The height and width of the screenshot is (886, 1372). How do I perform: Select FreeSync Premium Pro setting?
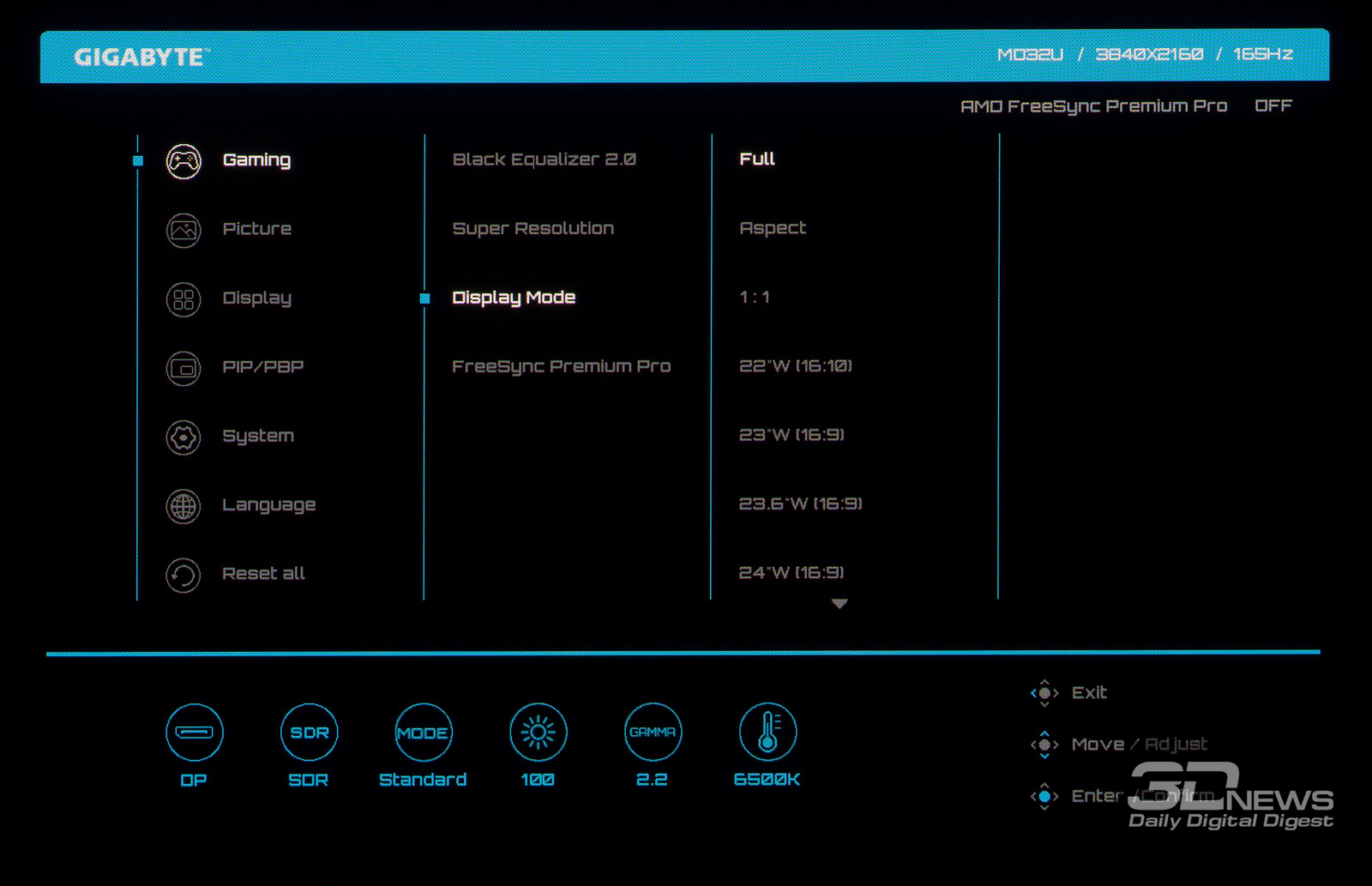561,366
